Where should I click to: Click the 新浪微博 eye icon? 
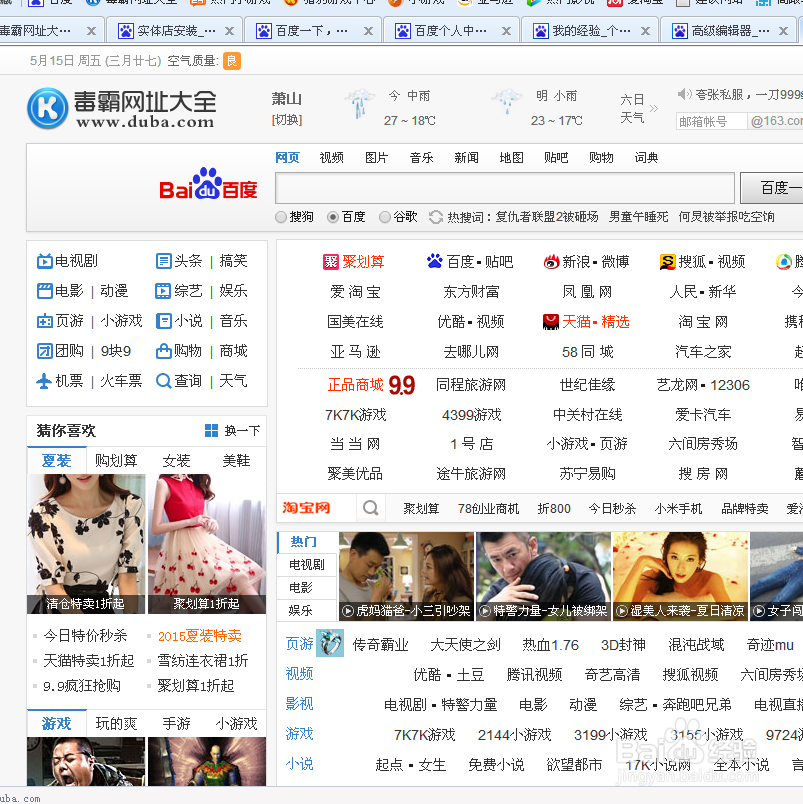[551, 262]
